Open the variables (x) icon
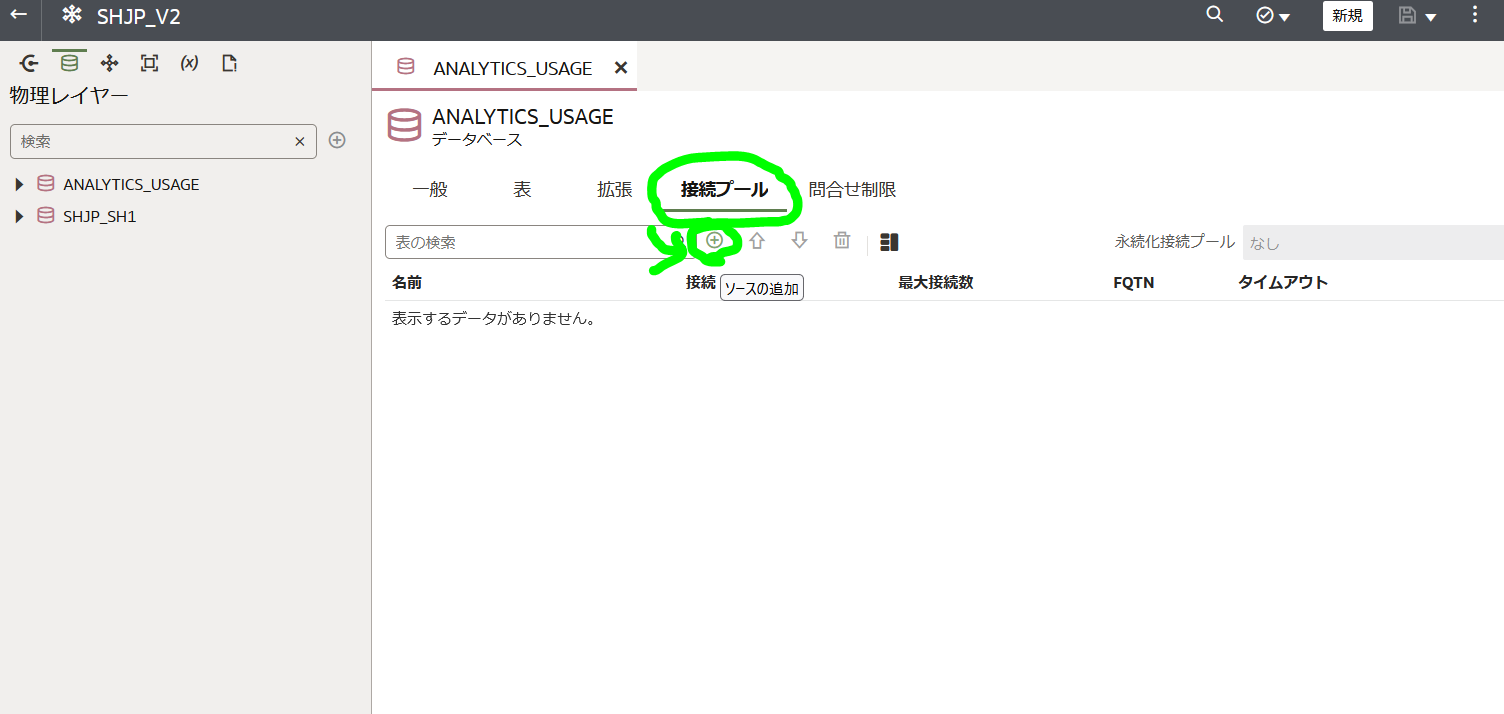The height and width of the screenshot is (714, 1504). 189,63
